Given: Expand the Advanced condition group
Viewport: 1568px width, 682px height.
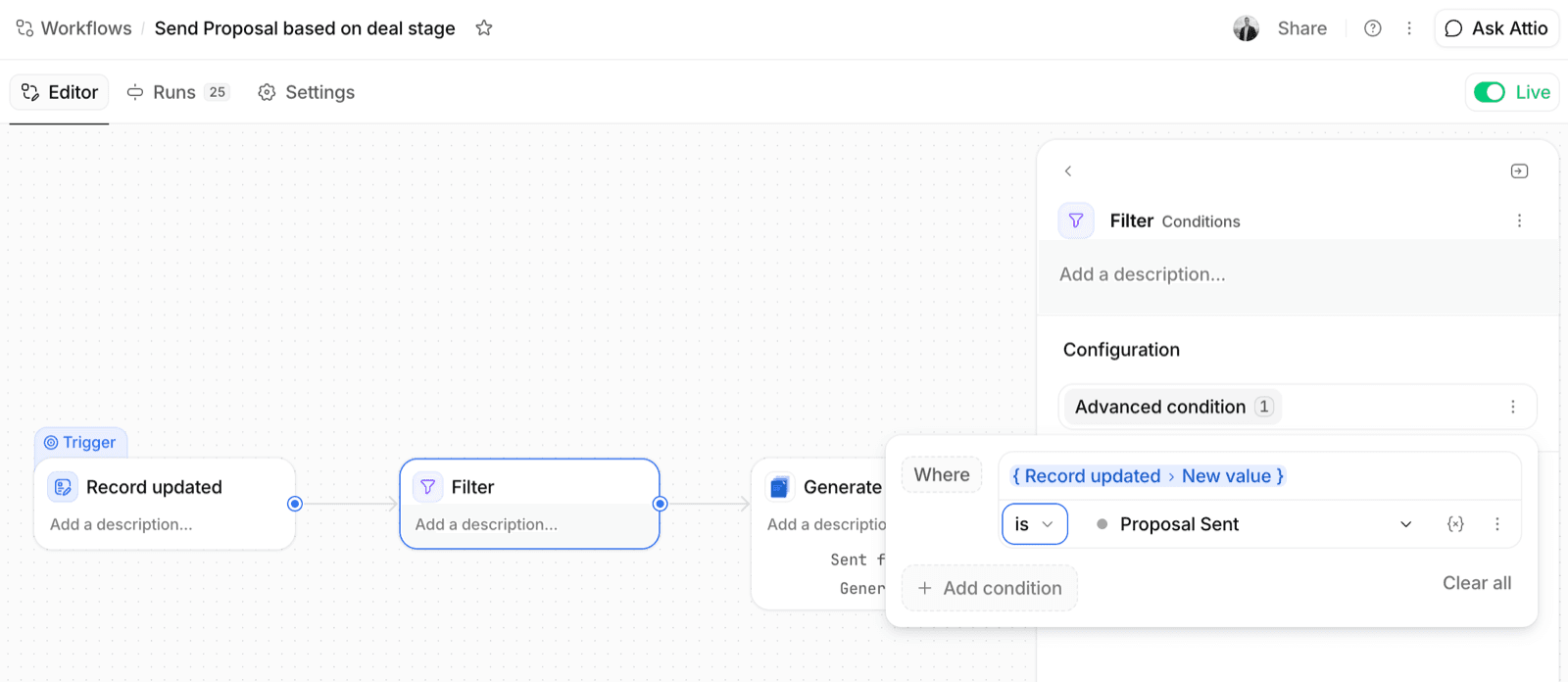Looking at the screenshot, I should coord(1171,407).
